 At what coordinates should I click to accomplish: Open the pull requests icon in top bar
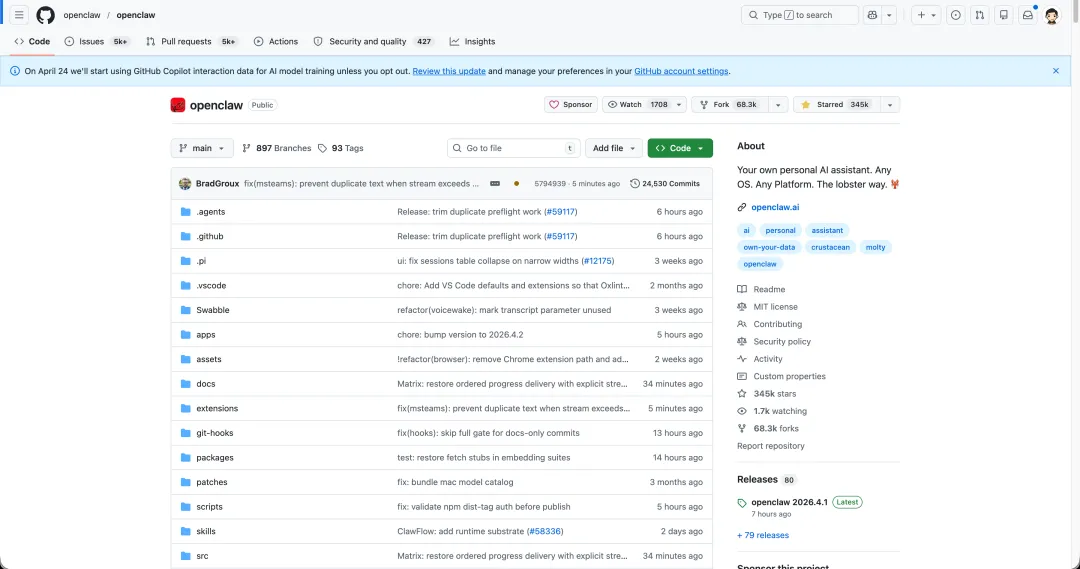(979, 14)
